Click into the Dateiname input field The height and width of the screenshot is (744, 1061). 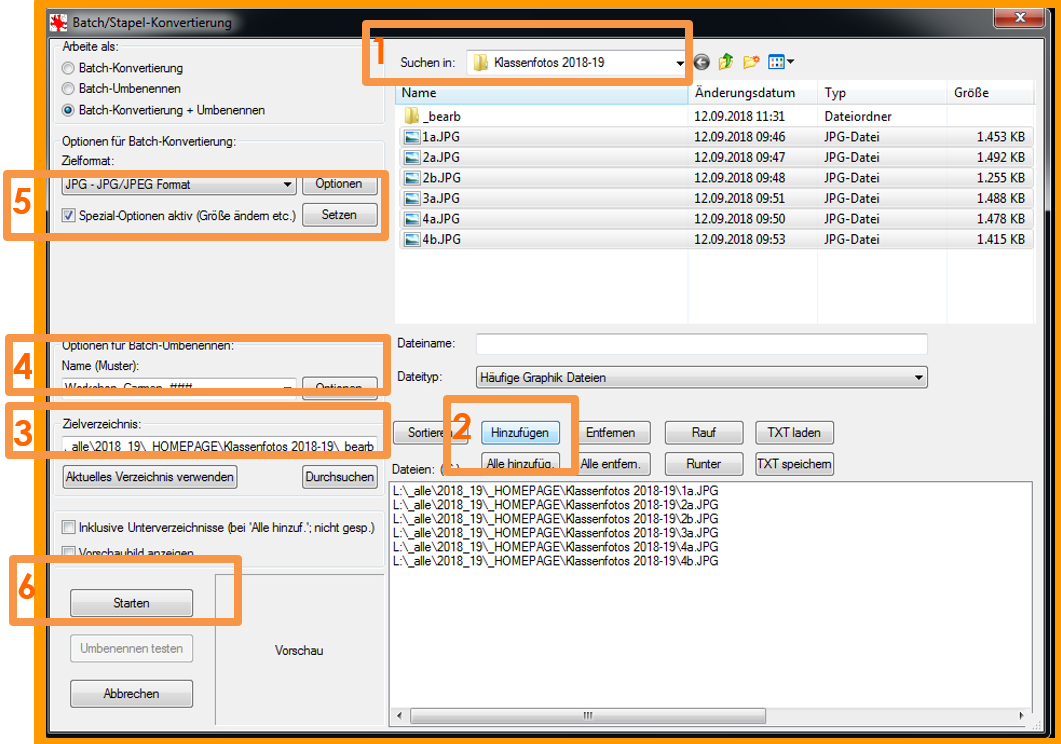pyautogui.click(x=701, y=344)
